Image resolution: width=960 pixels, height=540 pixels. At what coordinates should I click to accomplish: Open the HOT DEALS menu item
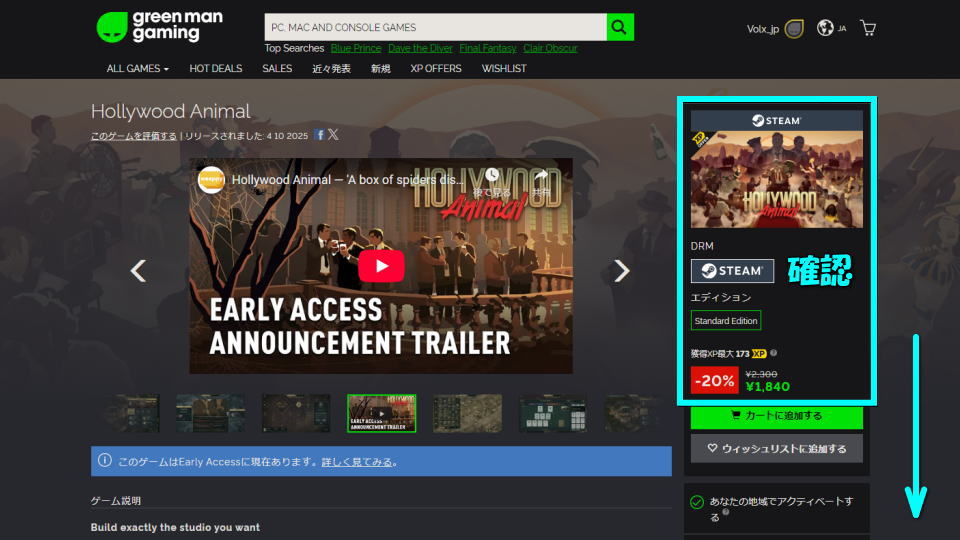tap(216, 69)
